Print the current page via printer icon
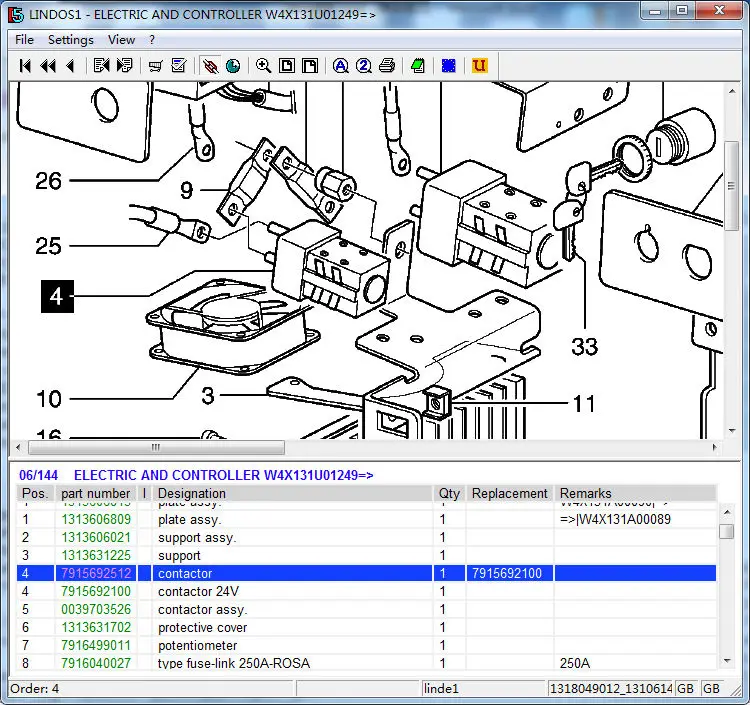The image size is (750, 705). pyautogui.click(x=387, y=66)
